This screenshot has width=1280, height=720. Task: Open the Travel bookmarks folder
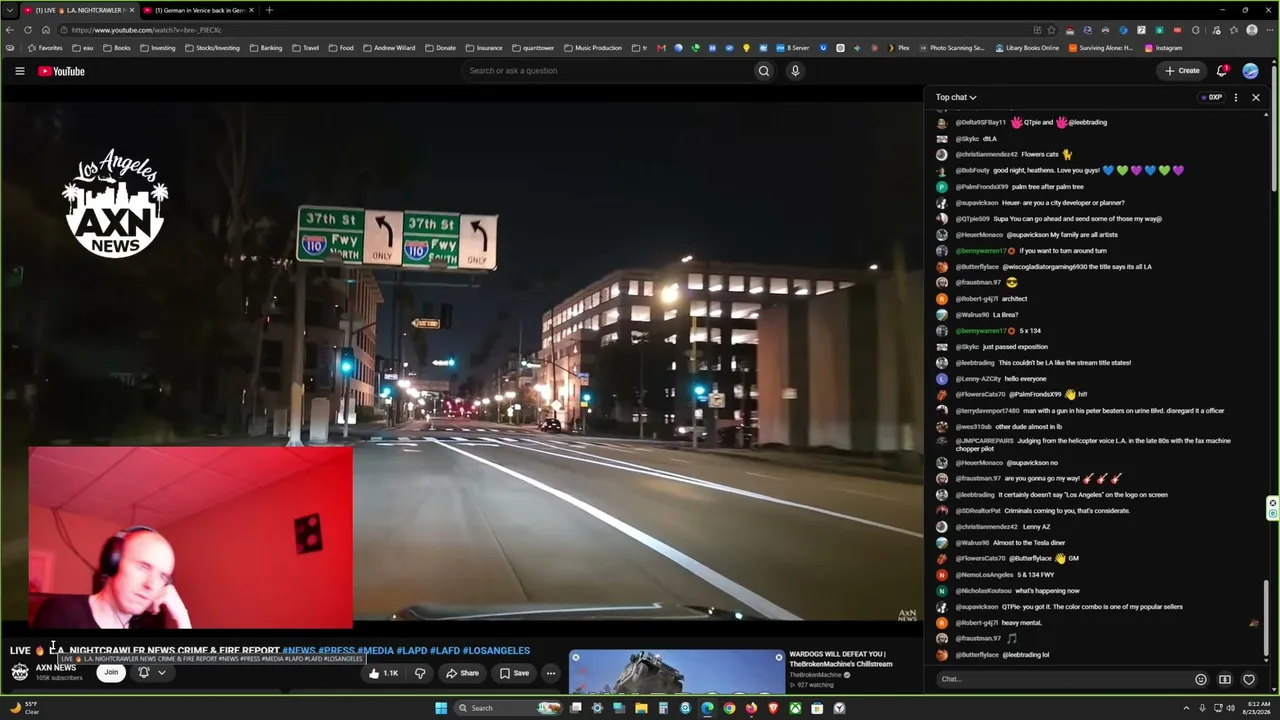coord(306,48)
